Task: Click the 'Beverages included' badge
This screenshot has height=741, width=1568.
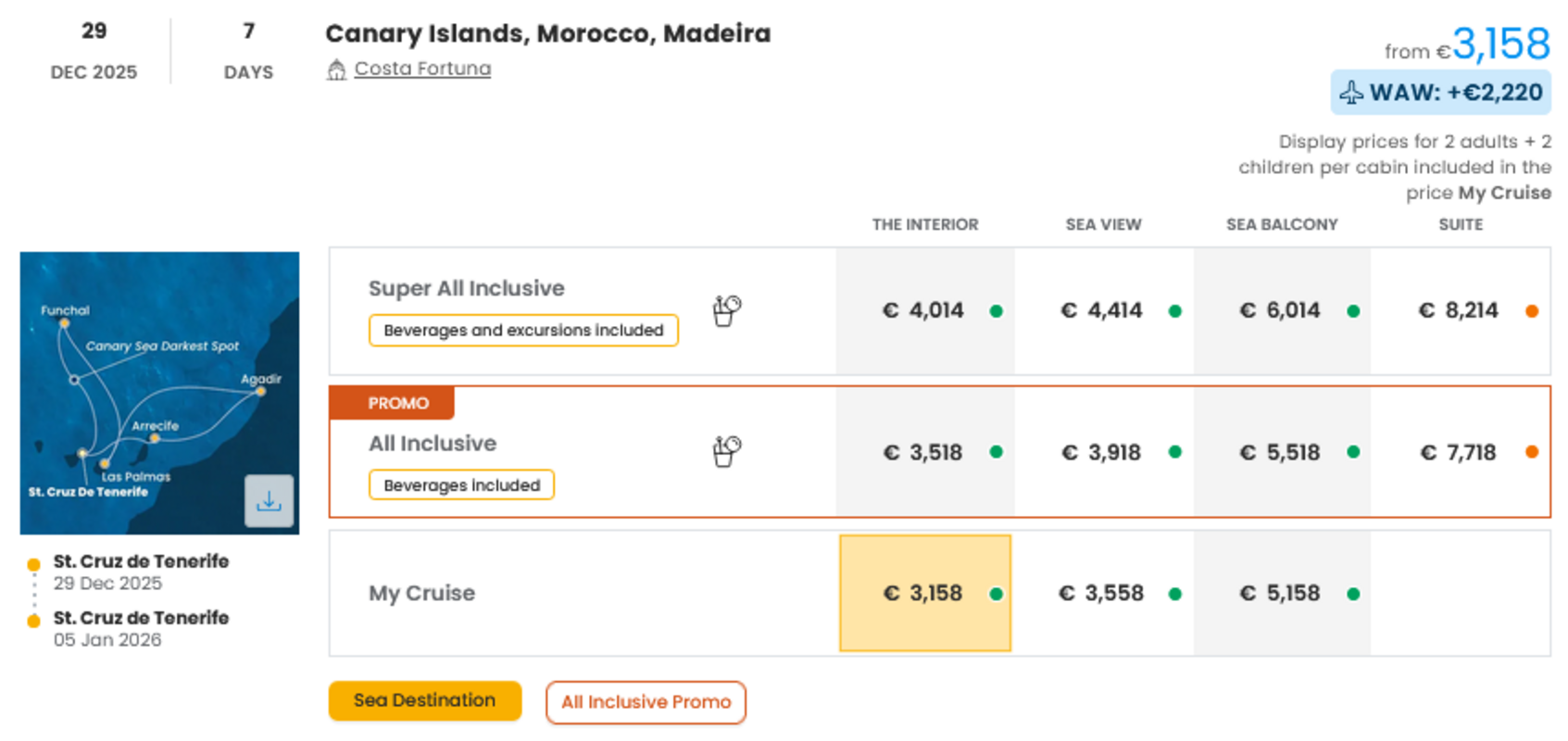Action: click(460, 484)
